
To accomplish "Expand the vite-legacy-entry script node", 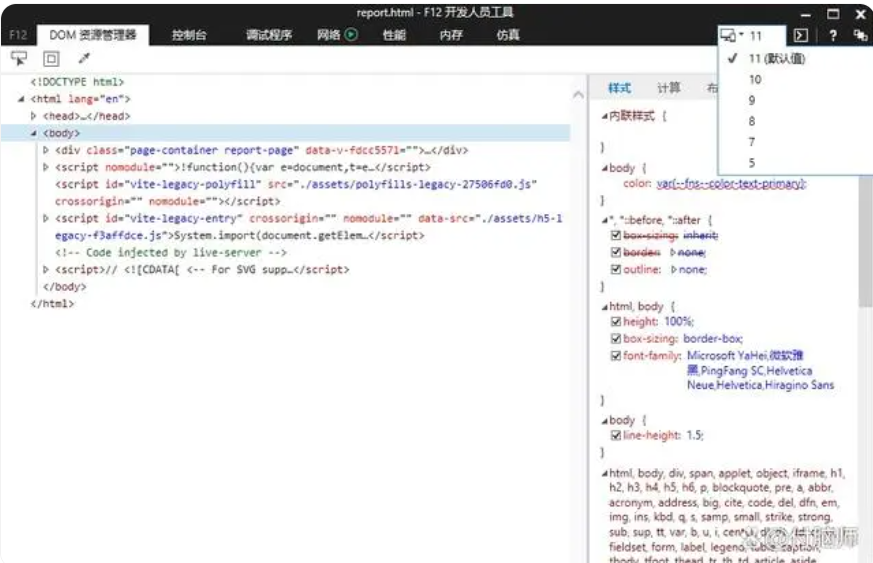I will click(x=46, y=218).
